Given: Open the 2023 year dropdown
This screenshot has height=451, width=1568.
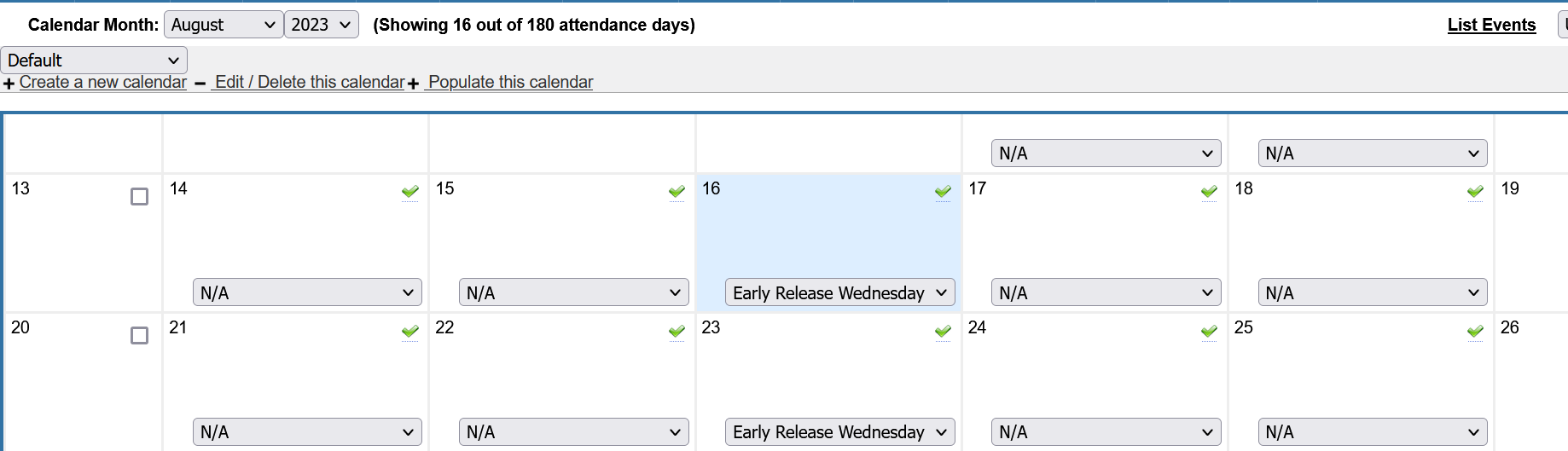Looking at the screenshot, I should [321, 25].
